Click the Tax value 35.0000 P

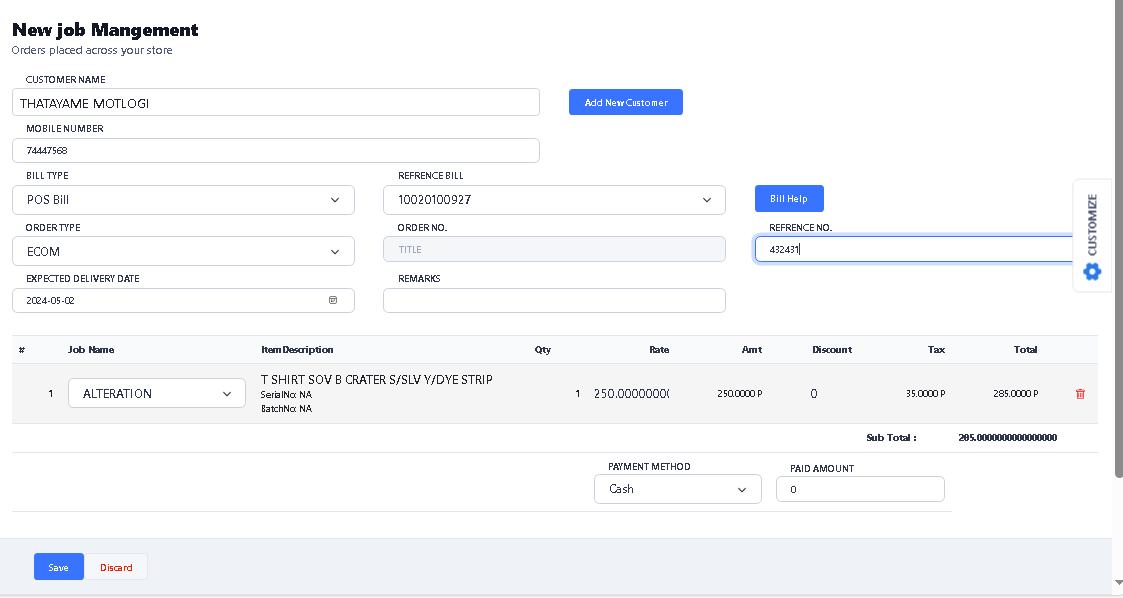click(x=925, y=394)
